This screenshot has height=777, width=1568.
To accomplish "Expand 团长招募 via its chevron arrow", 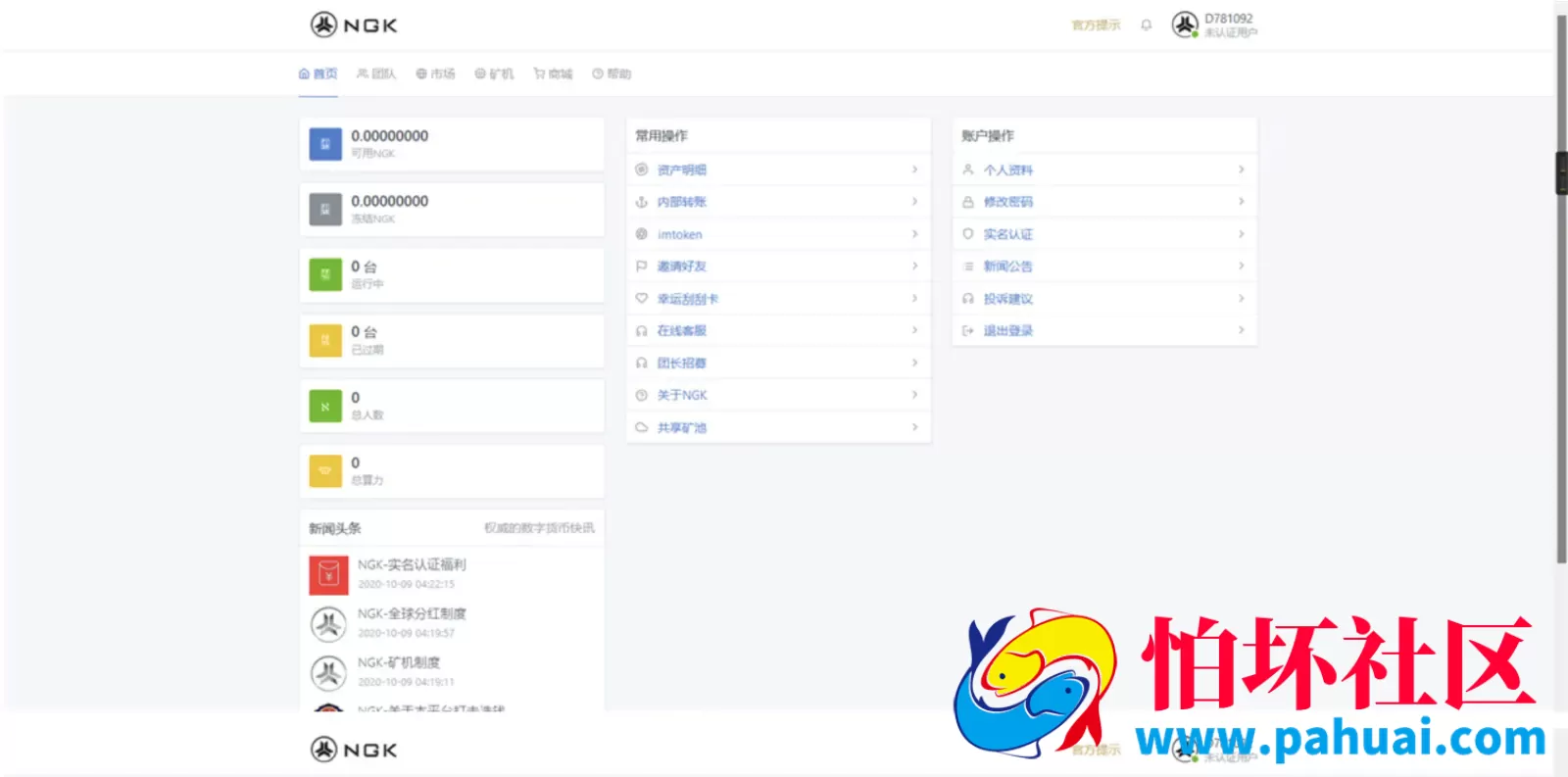I will 914,363.
